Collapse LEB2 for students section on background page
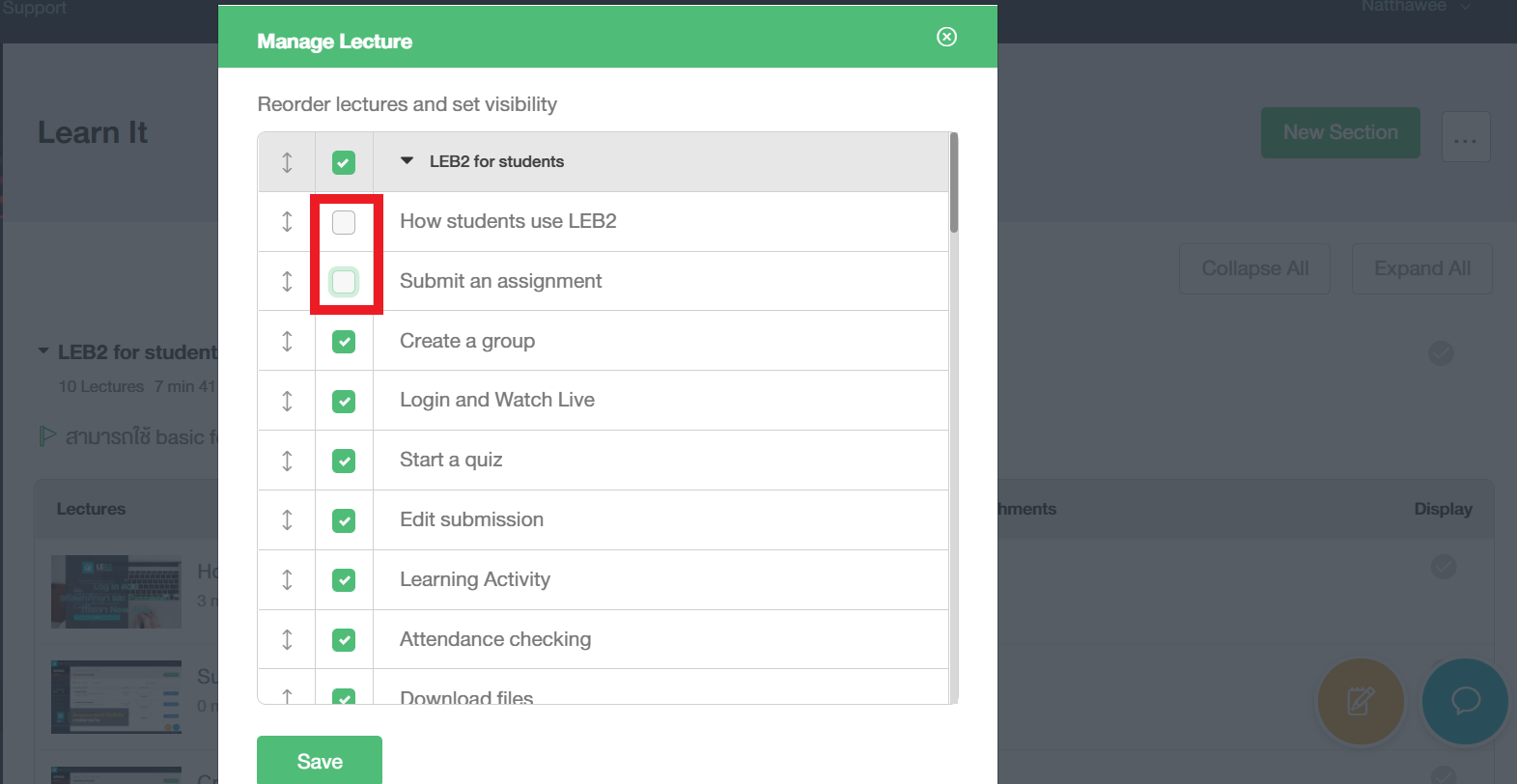 pos(43,351)
